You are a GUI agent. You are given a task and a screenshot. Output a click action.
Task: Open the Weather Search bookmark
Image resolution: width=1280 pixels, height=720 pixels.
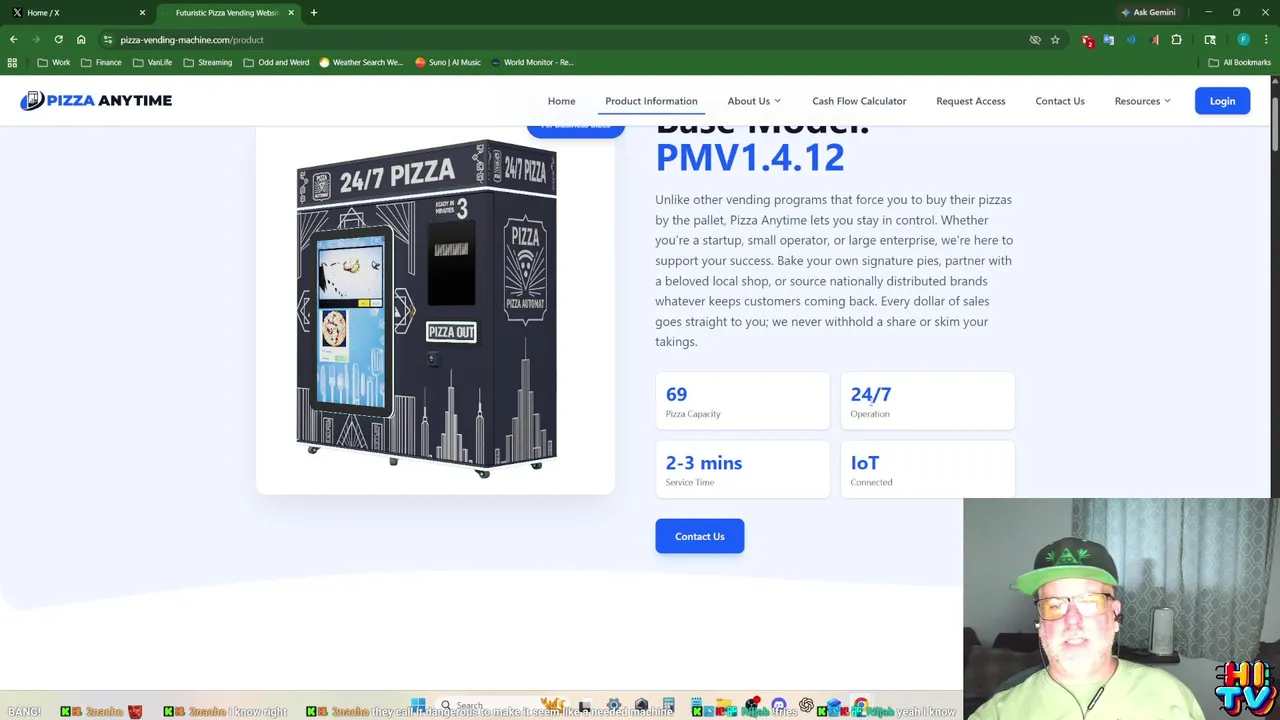(361, 62)
